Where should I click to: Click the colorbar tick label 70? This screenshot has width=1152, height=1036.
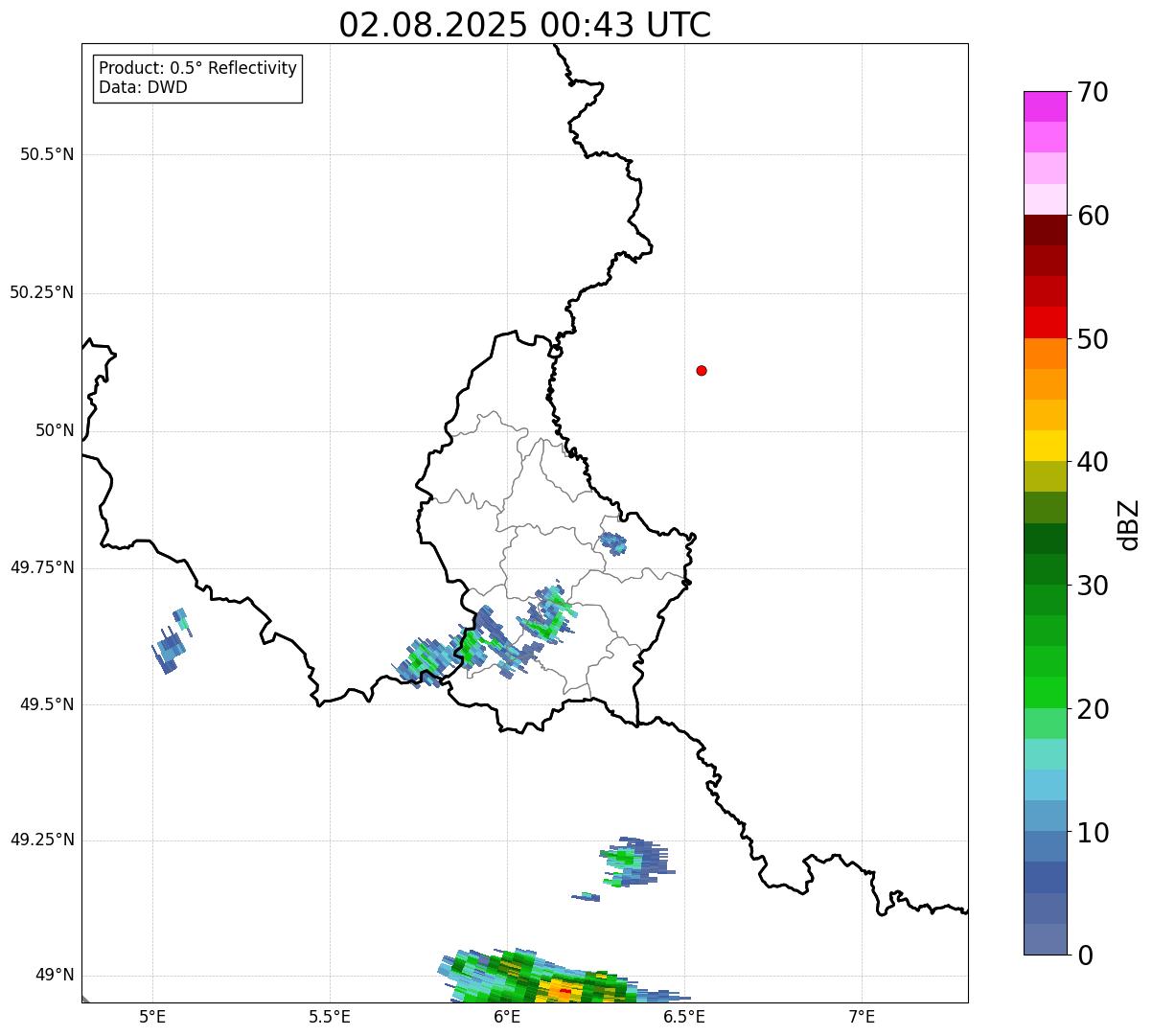1093,92
